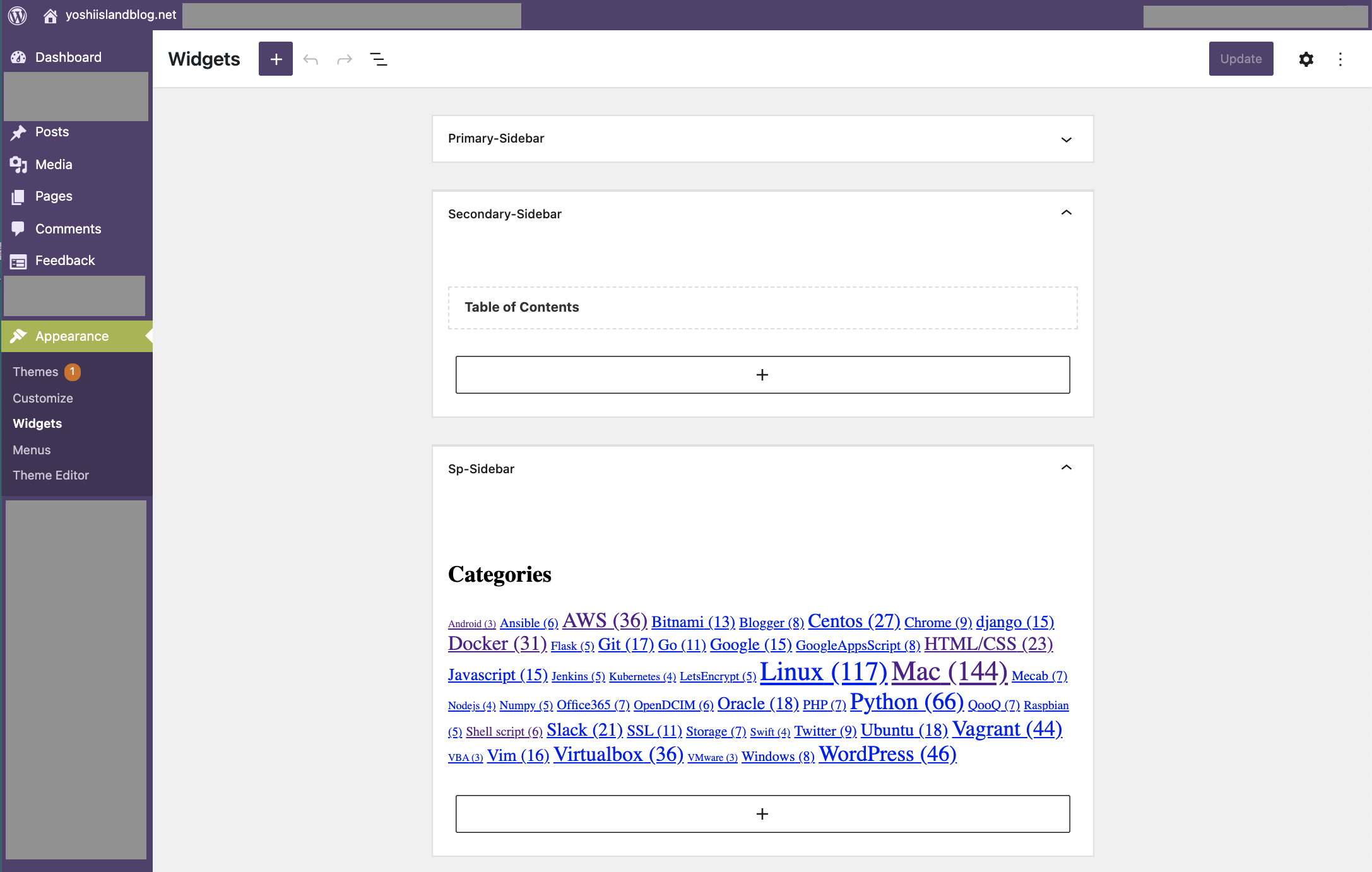Open Theme Editor submenu item
The width and height of the screenshot is (1372, 872).
tap(50, 475)
